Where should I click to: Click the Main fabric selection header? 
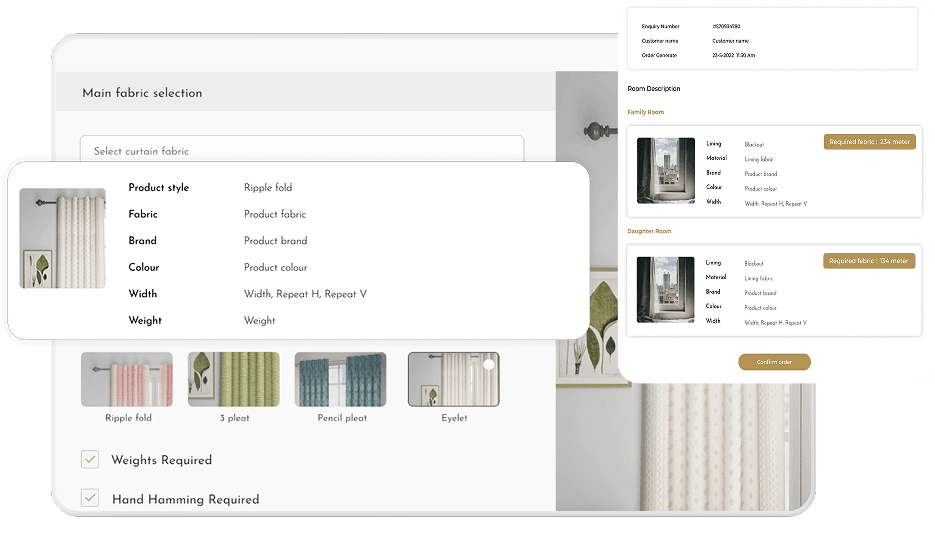click(142, 93)
